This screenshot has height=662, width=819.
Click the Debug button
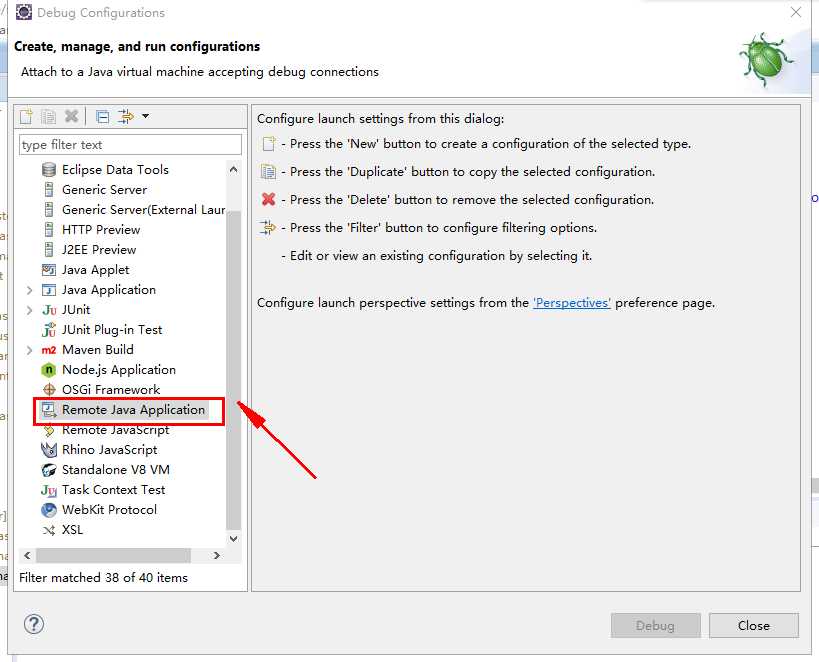656,625
